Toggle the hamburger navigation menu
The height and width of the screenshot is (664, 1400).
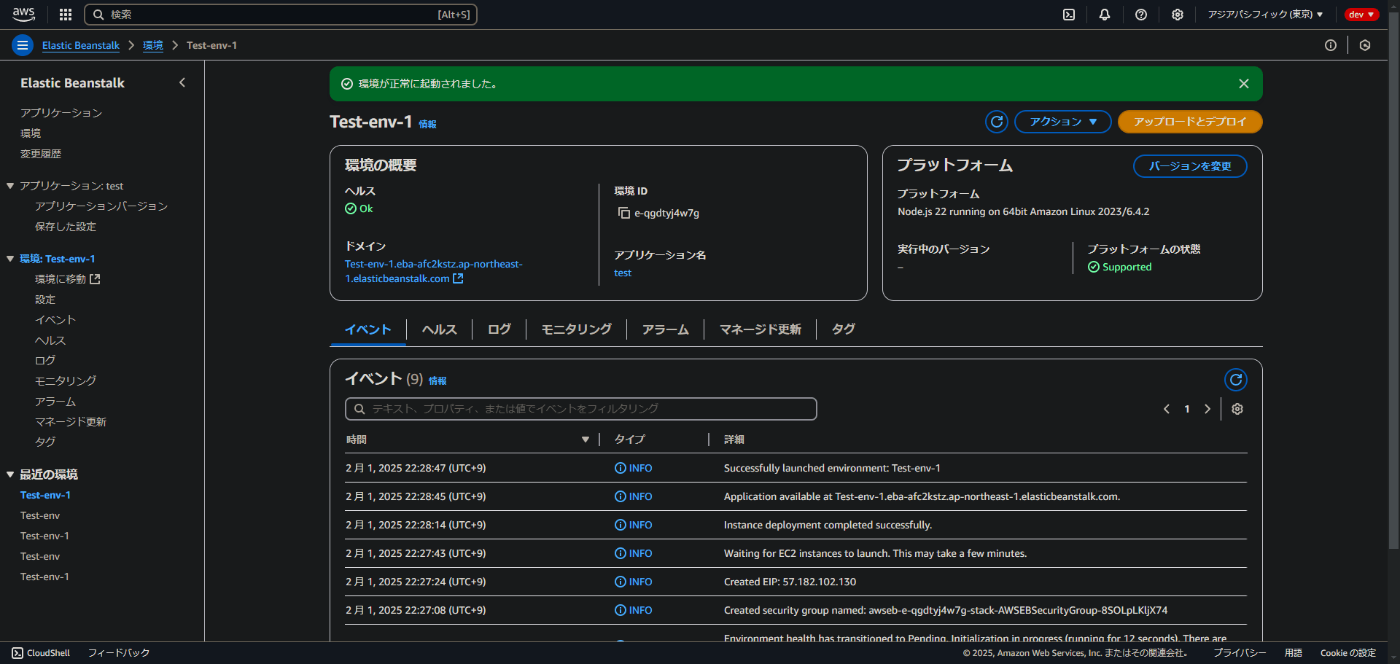tap(23, 45)
